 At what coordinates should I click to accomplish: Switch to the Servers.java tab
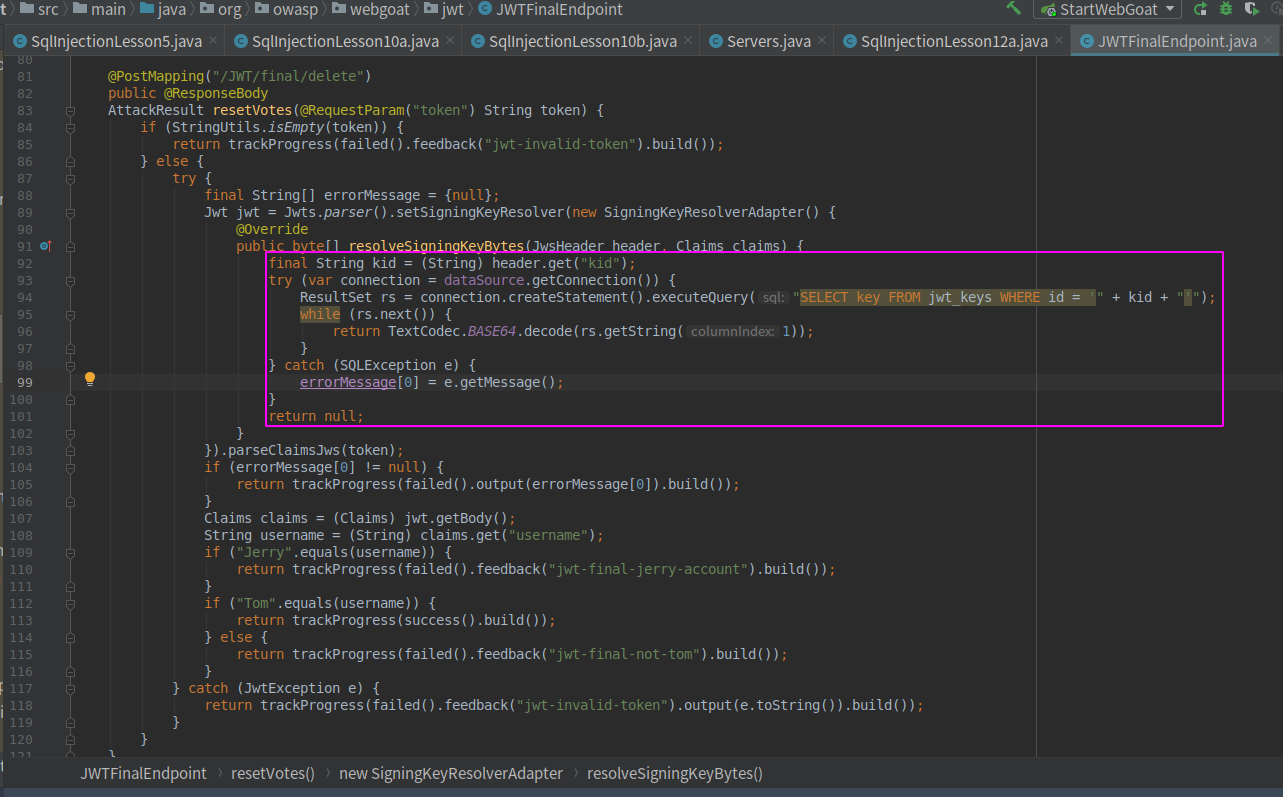tap(768, 41)
